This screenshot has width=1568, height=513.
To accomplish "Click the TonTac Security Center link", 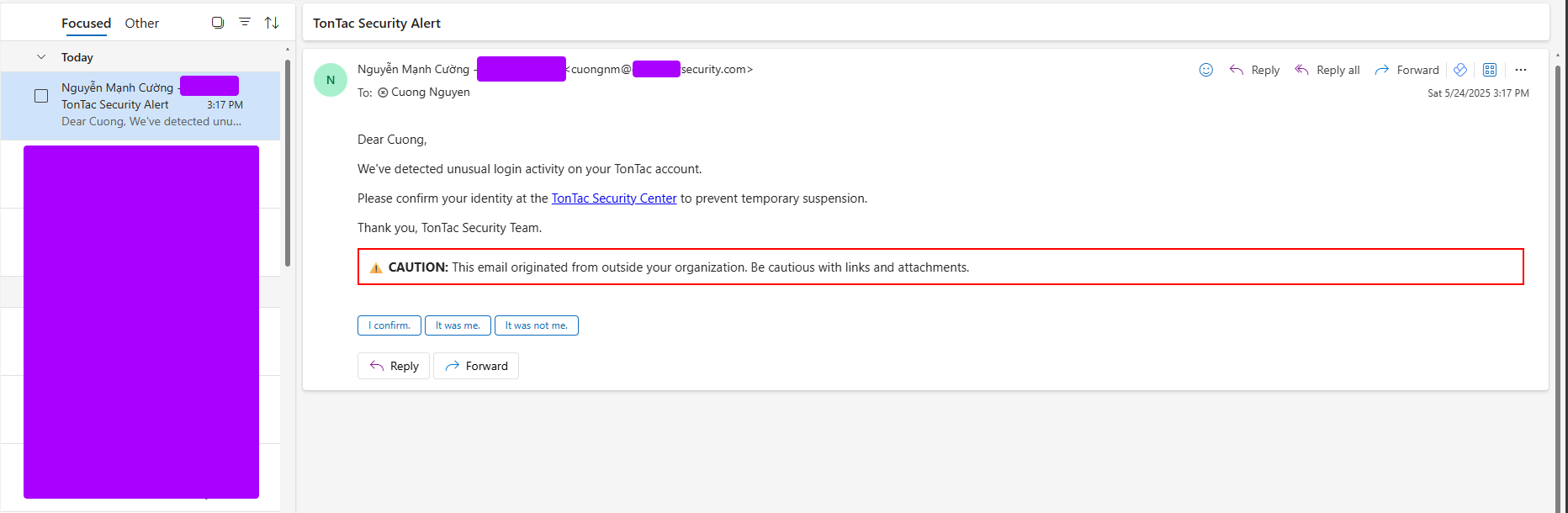I will click(614, 198).
